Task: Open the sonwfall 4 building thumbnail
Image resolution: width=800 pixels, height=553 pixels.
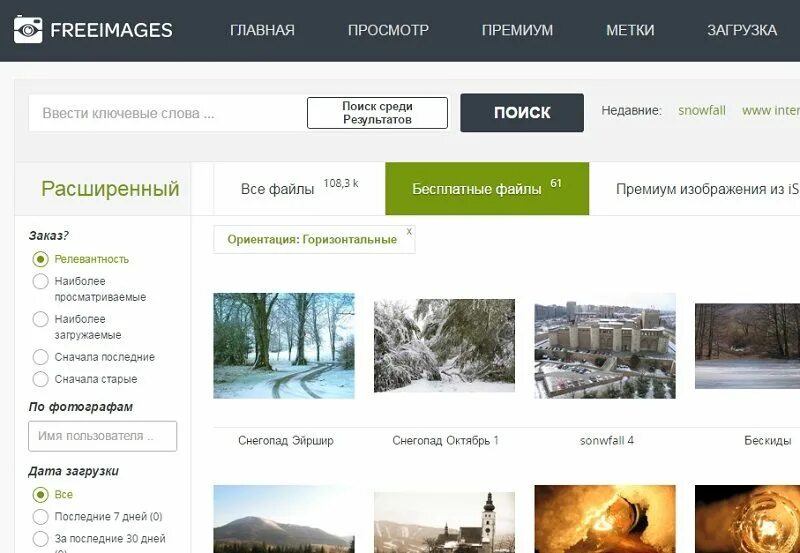Action: [x=605, y=345]
